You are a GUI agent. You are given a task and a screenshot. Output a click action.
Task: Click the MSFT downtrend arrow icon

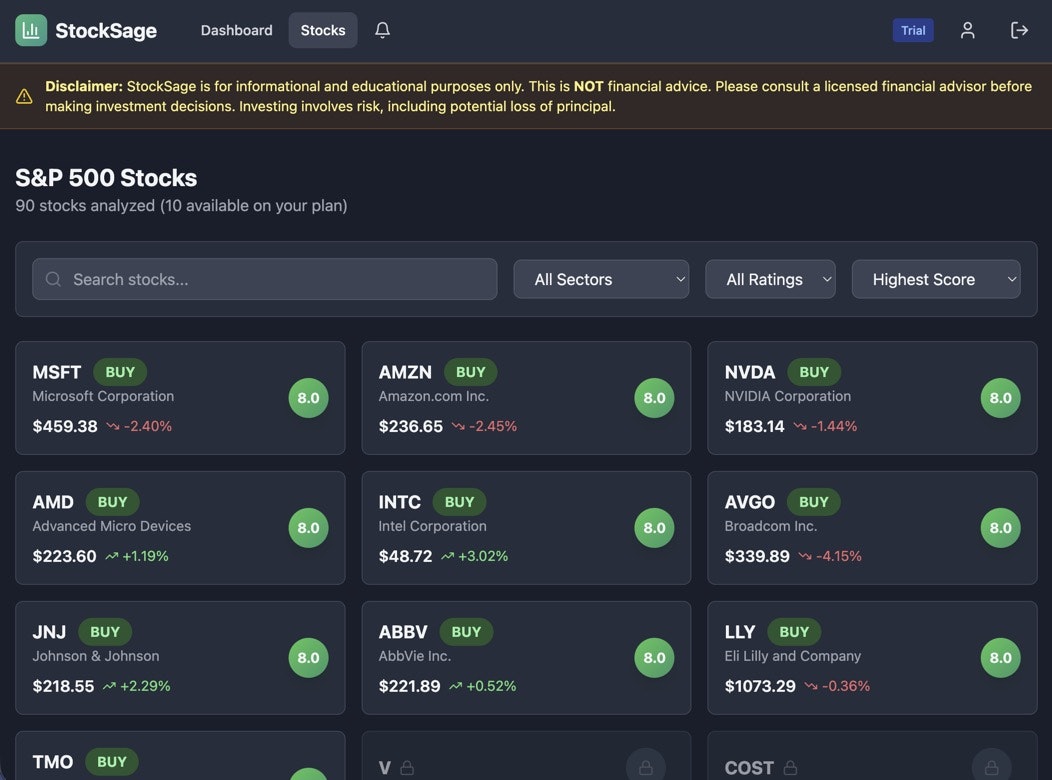pos(113,426)
